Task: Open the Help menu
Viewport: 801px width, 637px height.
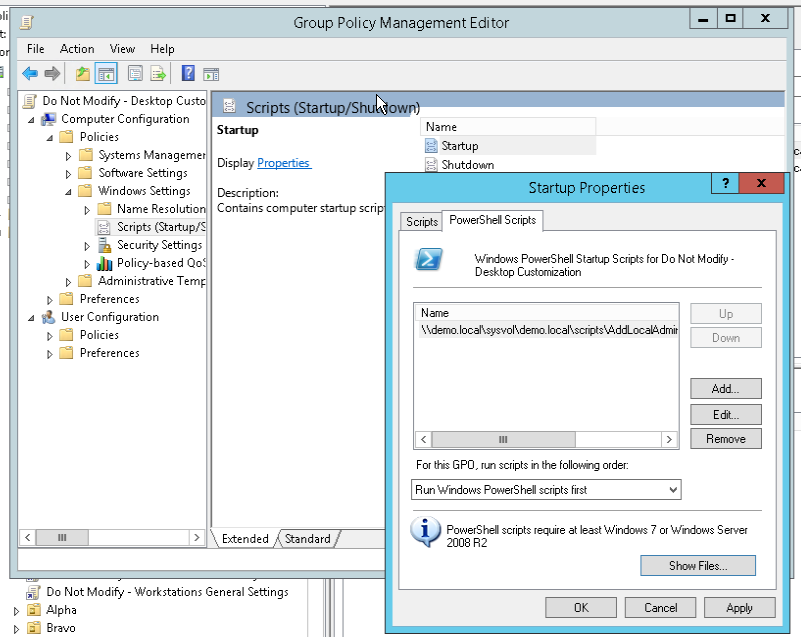Action: coord(162,49)
